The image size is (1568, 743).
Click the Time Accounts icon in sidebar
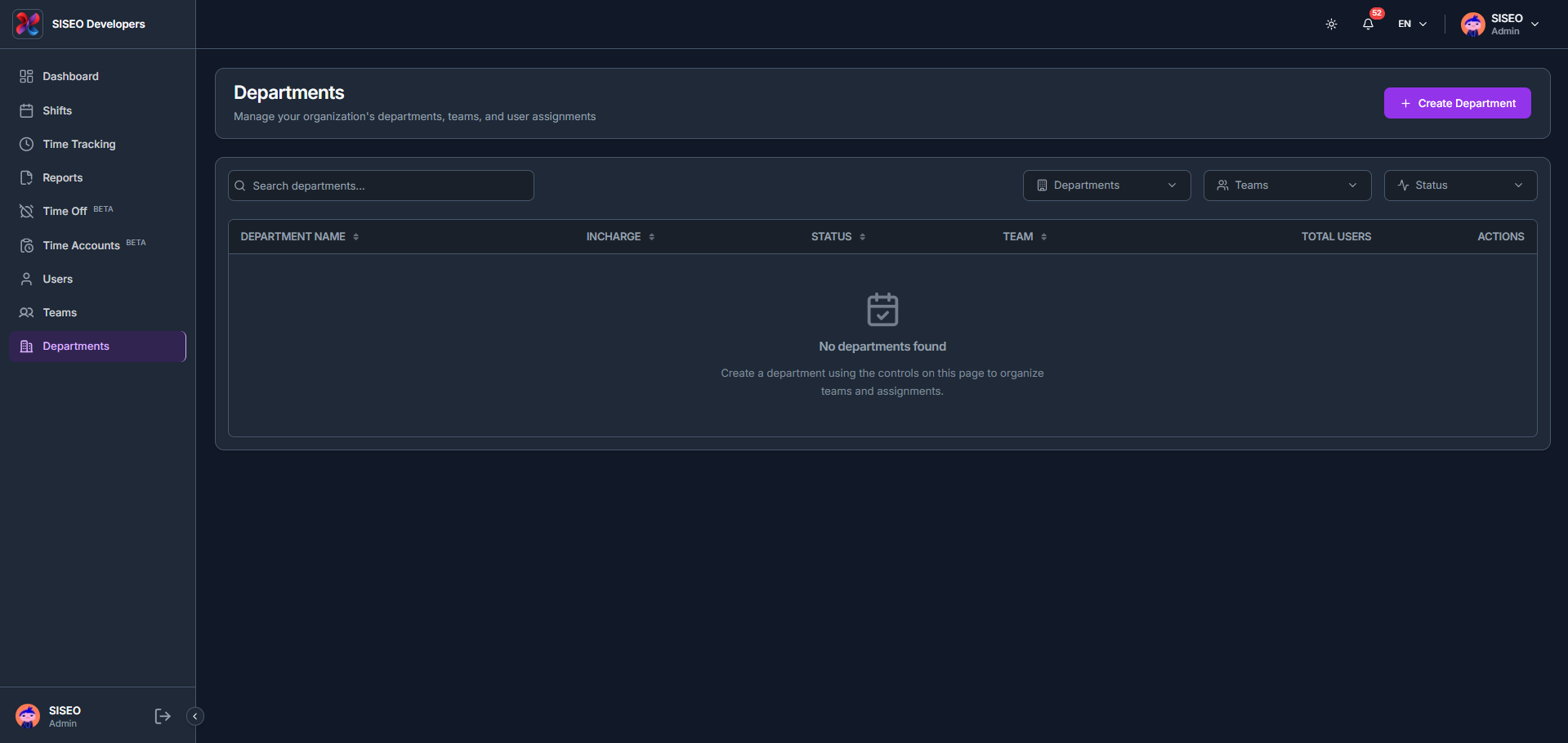click(x=26, y=245)
